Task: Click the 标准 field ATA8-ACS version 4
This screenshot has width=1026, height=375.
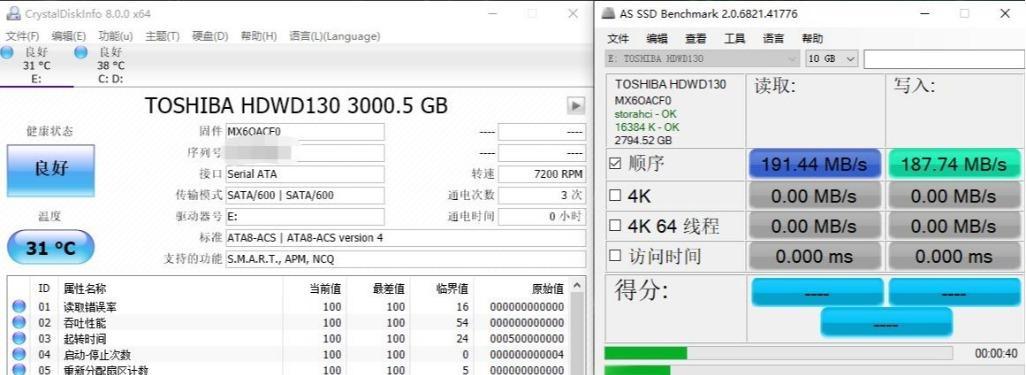Action: (x=405, y=238)
